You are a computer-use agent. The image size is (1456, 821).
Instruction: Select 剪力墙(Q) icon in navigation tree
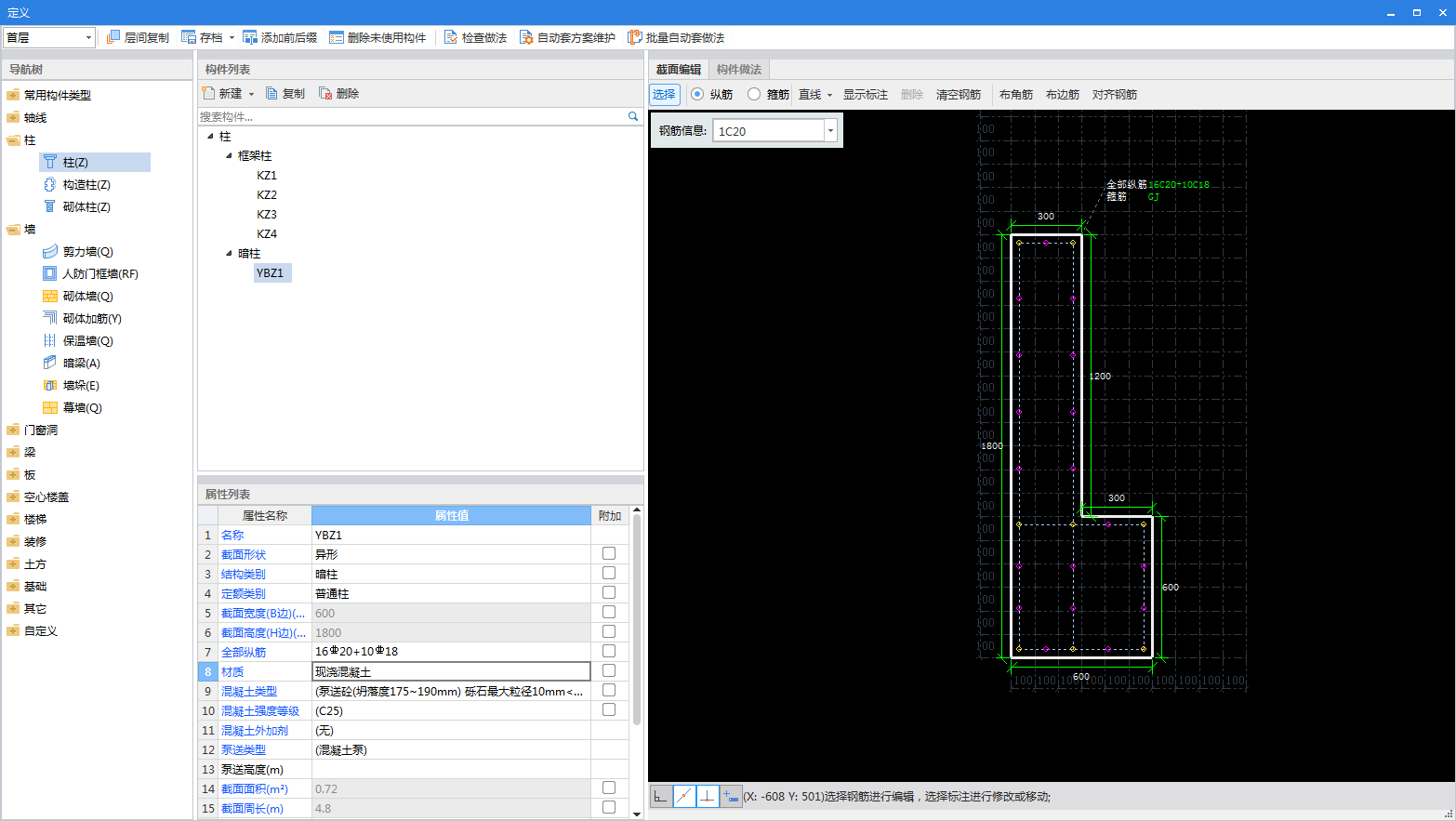coord(50,251)
